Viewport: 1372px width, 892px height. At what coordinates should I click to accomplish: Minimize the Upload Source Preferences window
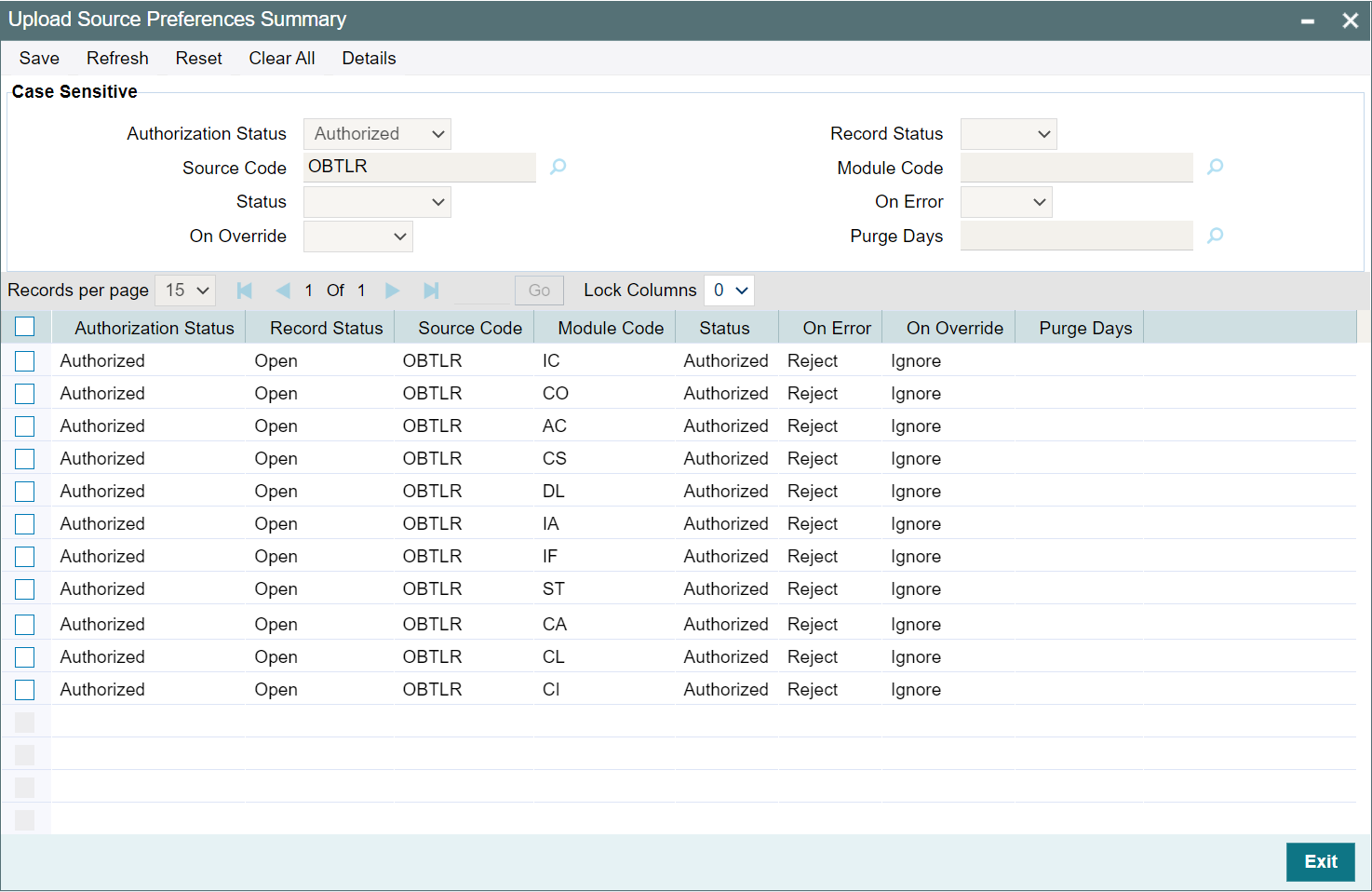click(1308, 20)
